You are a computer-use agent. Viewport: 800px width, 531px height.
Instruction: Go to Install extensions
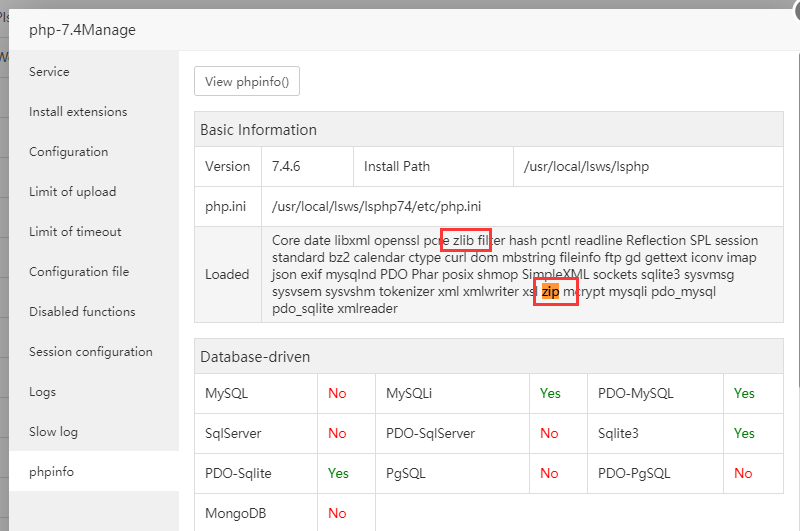78,112
